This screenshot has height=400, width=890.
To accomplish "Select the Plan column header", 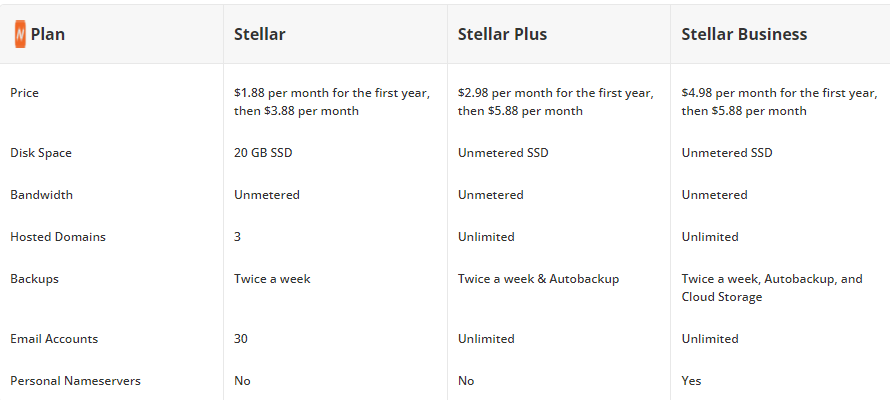I will 48,35.
